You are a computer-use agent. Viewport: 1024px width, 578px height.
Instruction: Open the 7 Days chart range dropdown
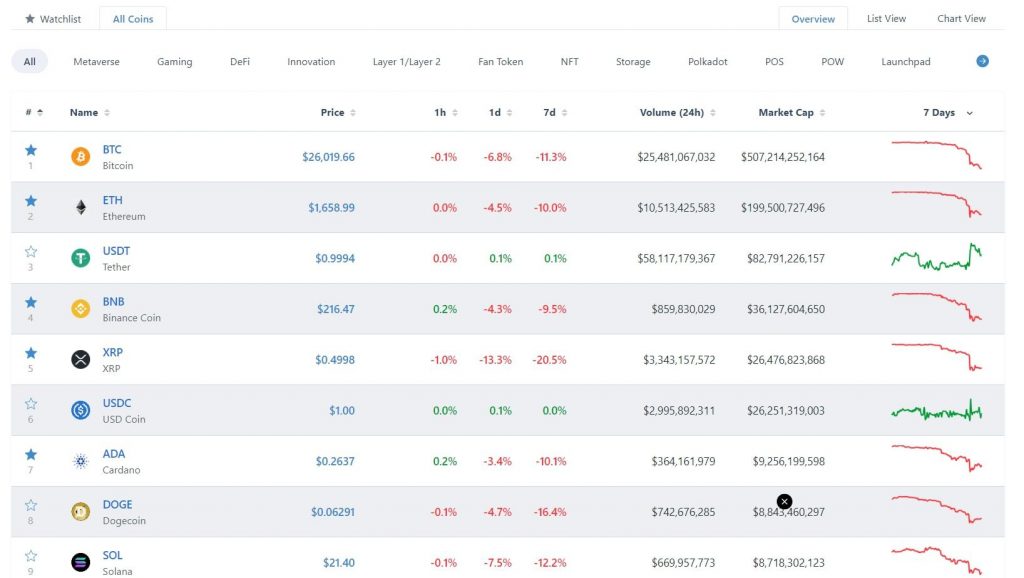point(948,112)
